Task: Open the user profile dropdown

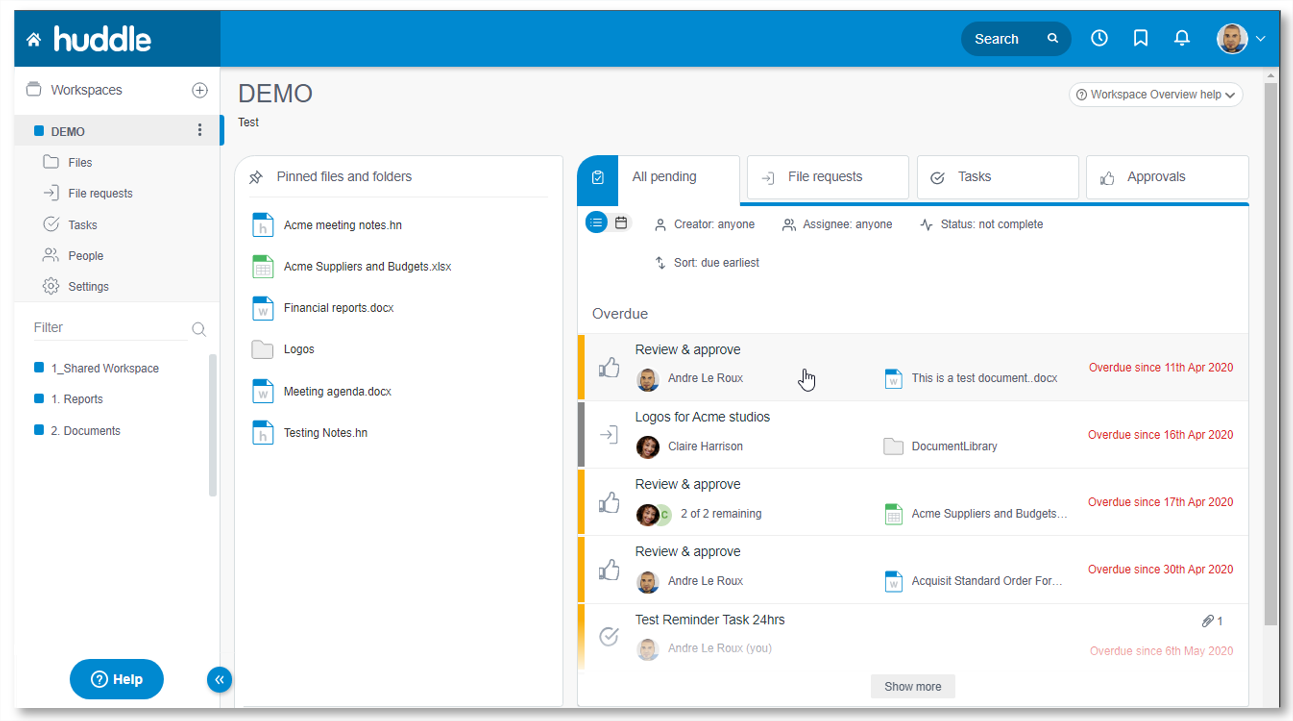Action: [1241, 38]
